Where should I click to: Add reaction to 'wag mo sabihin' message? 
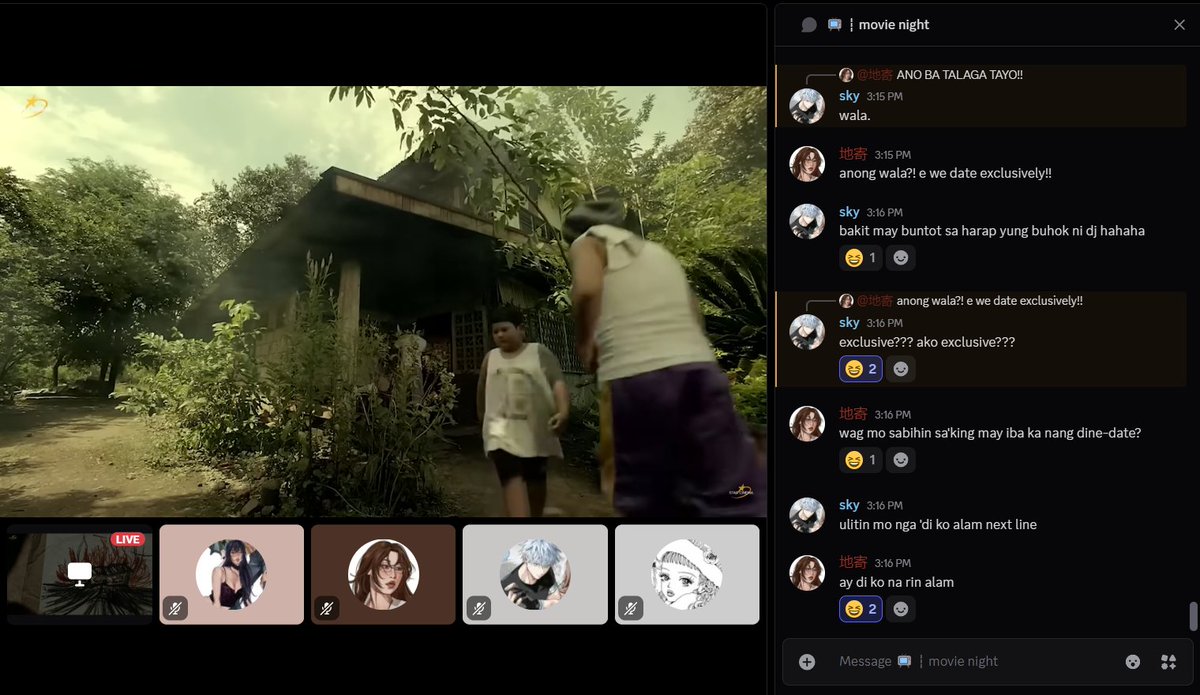901,460
